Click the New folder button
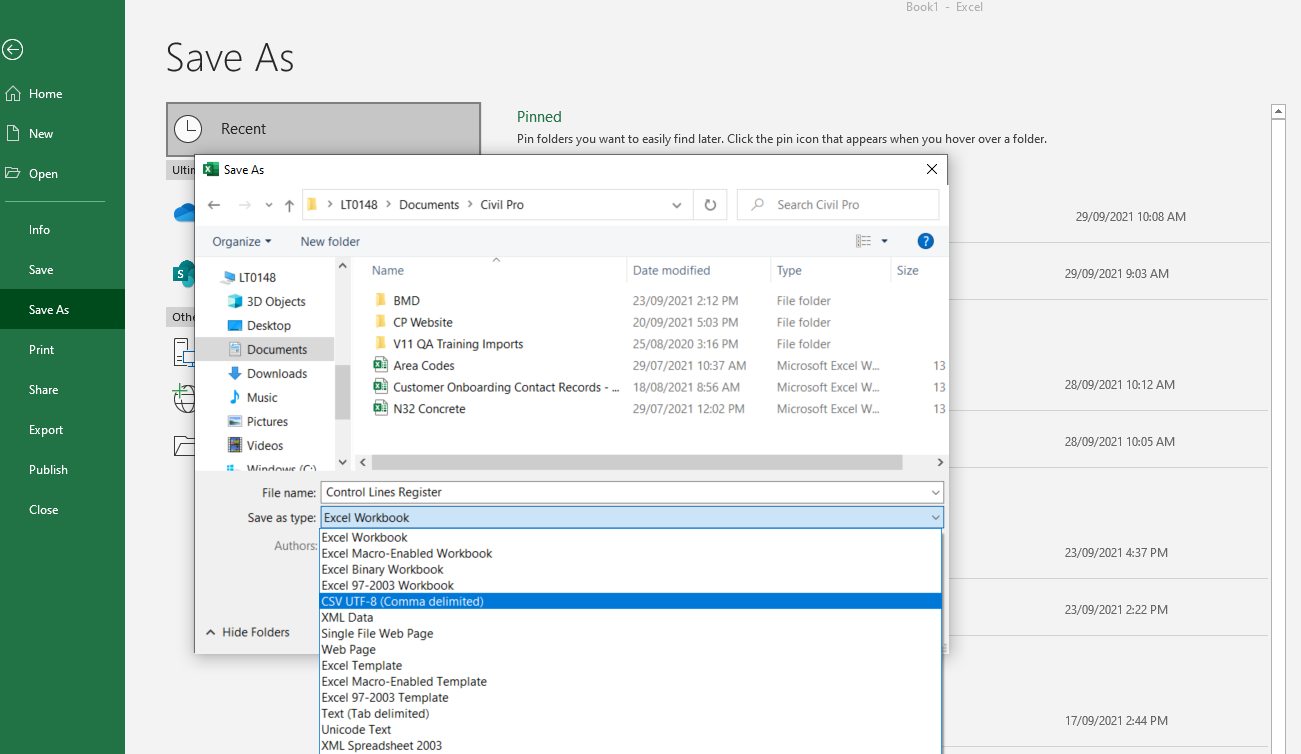The height and width of the screenshot is (754, 1301). tap(330, 241)
